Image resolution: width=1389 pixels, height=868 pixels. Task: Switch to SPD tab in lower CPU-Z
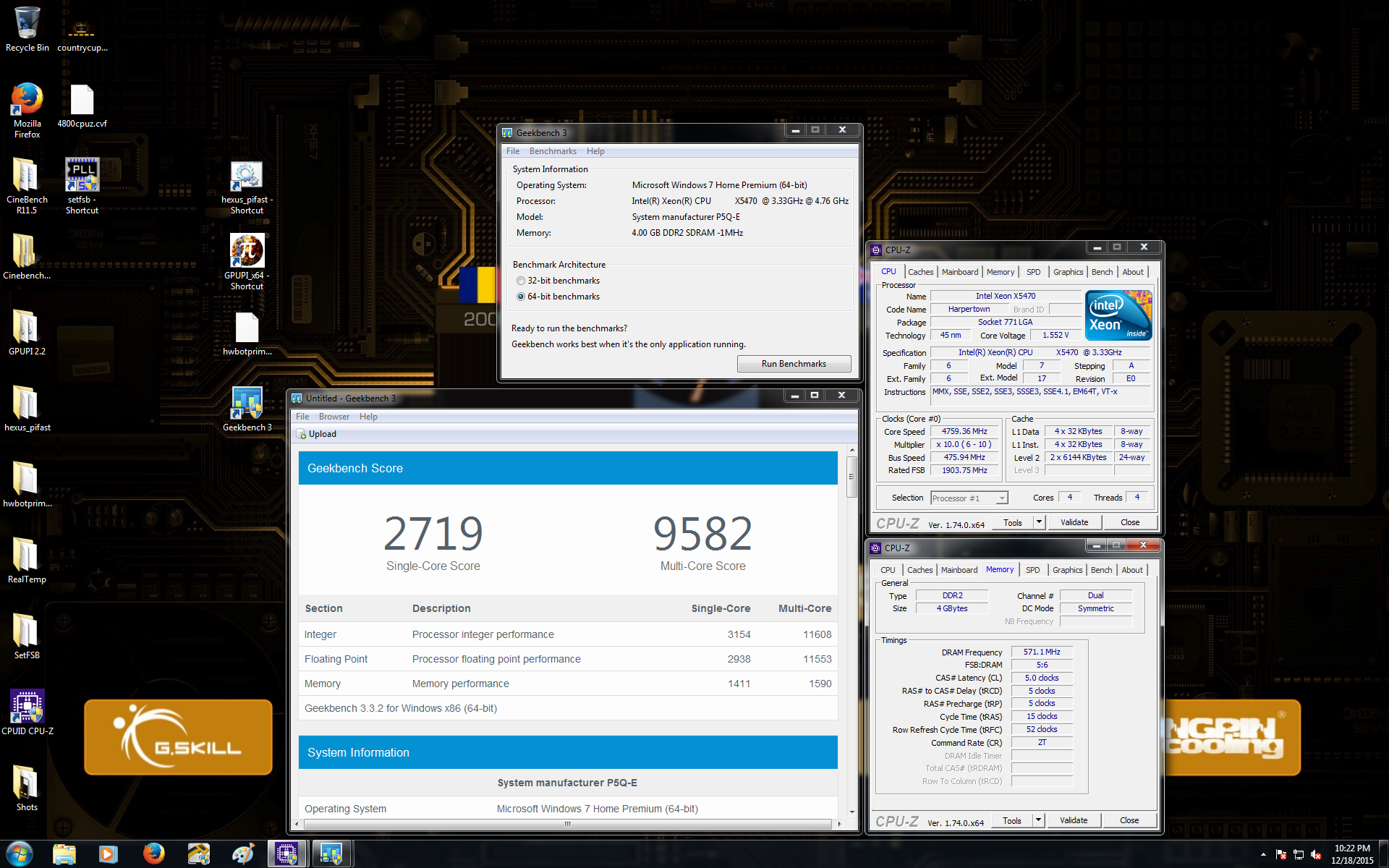coord(1032,570)
